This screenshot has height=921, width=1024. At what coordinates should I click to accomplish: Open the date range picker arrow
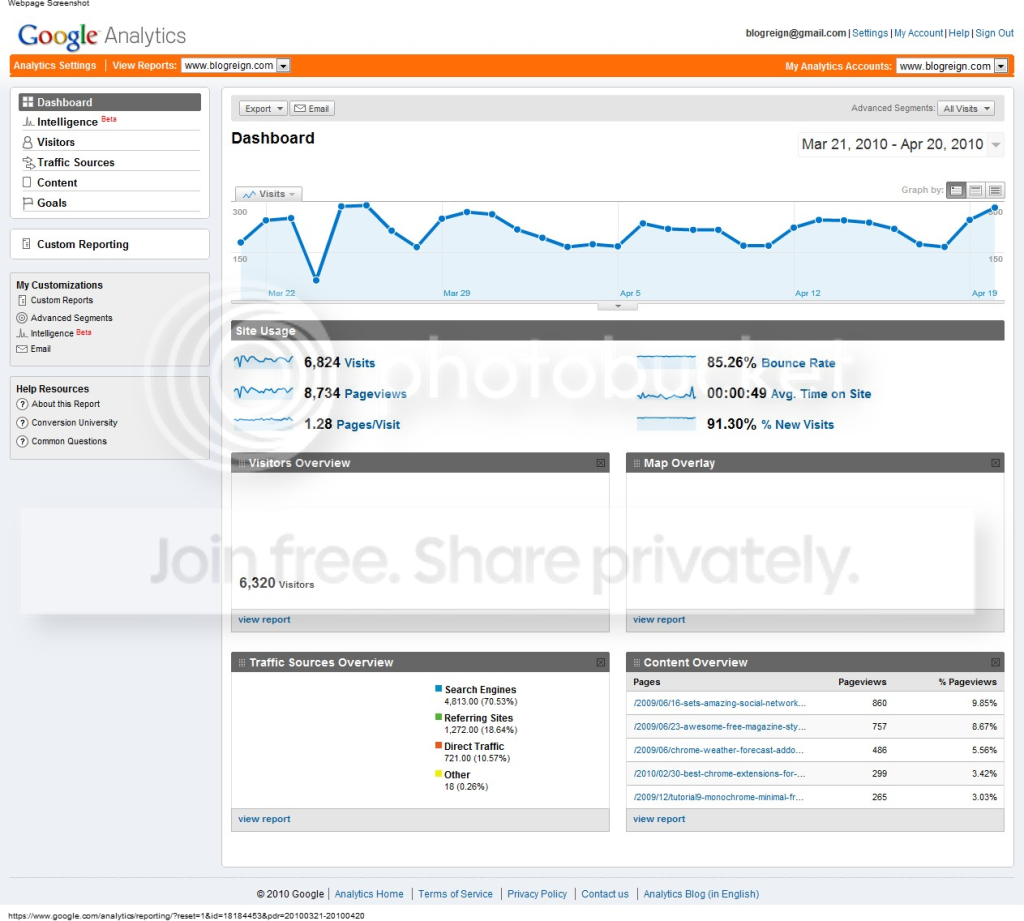pos(996,144)
